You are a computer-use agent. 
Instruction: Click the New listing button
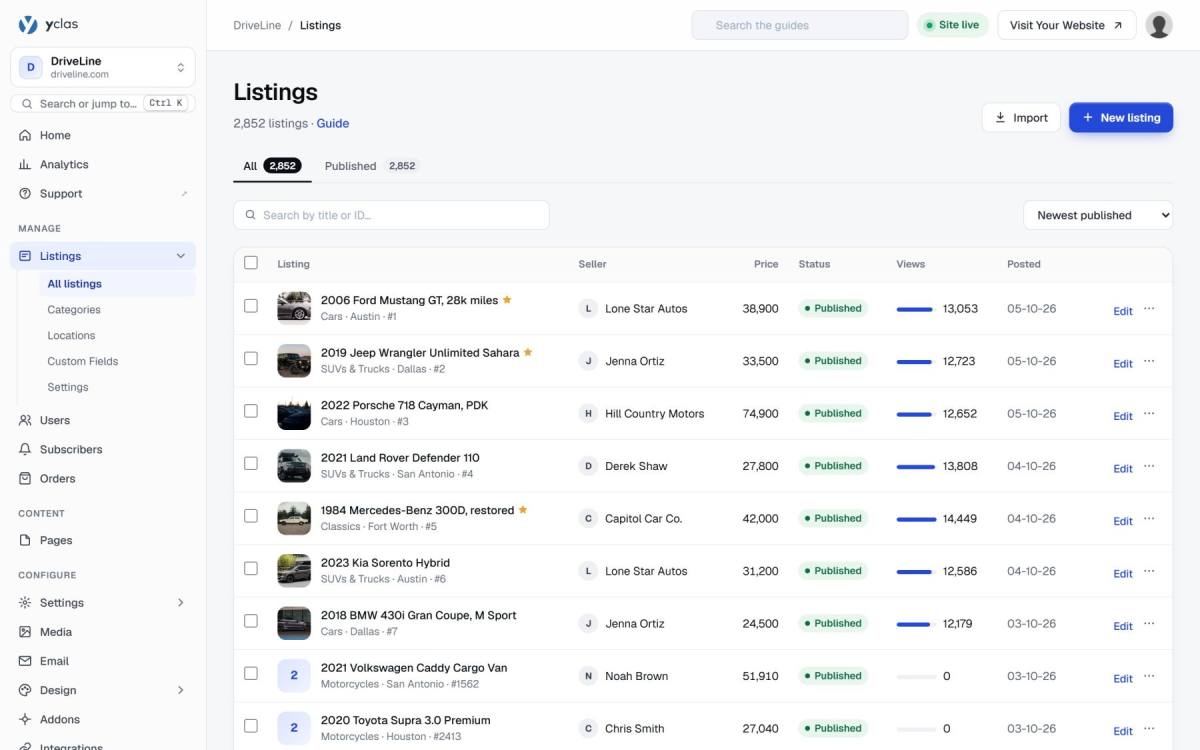1121,117
